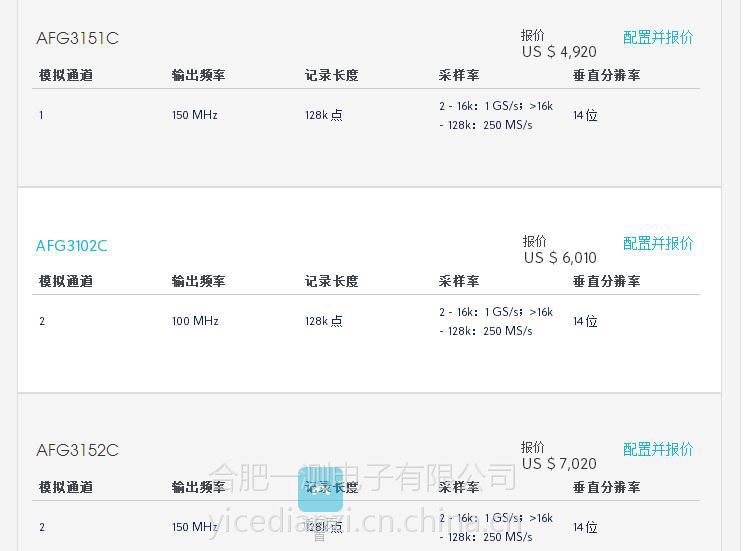Image resolution: width=743 pixels, height=551 pixels.
Task: Click 配置并报价 for AFG3102C
Action: pyautogui.click(x=658, y=244)
